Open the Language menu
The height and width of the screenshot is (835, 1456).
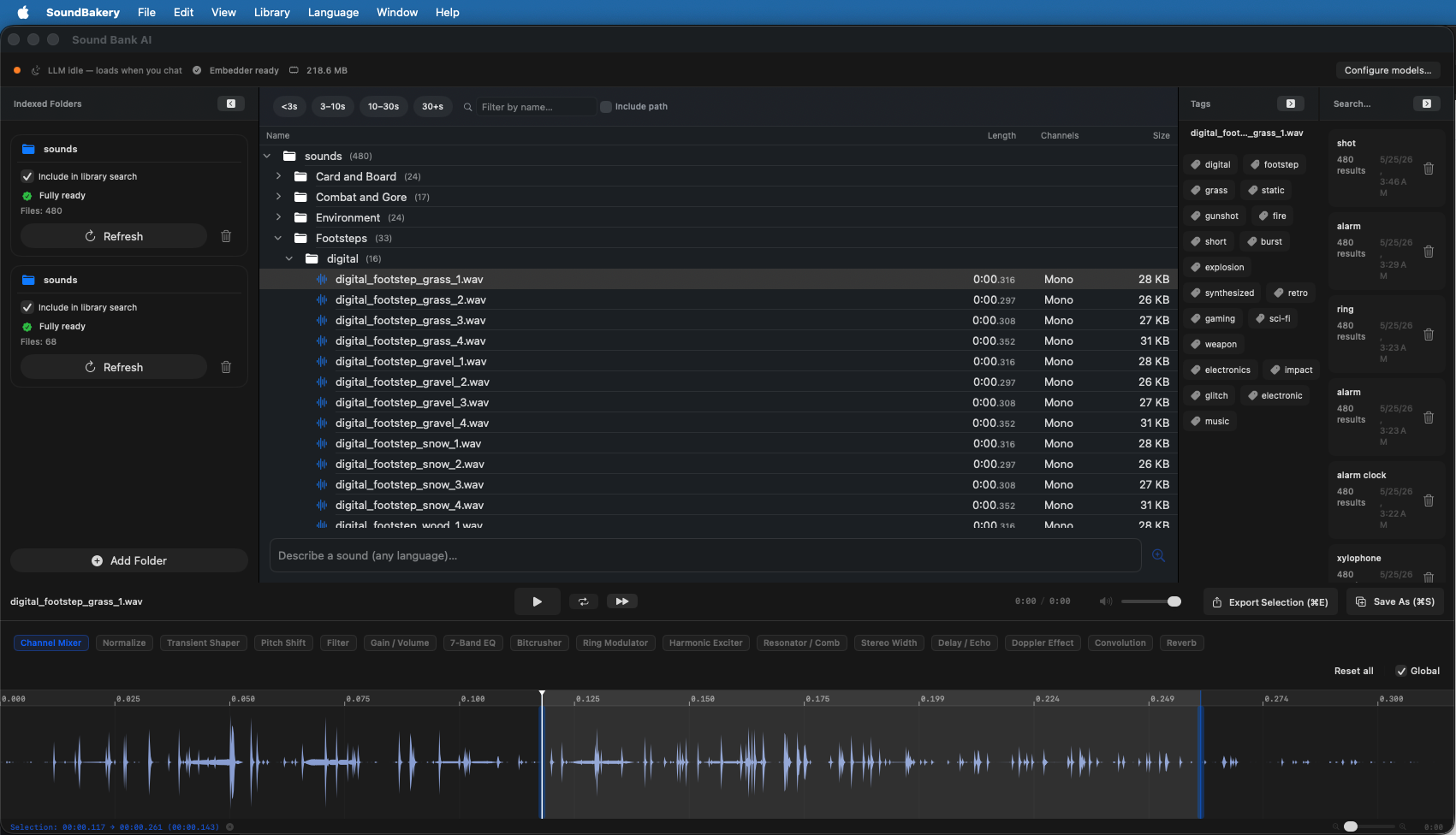(333, 12)
